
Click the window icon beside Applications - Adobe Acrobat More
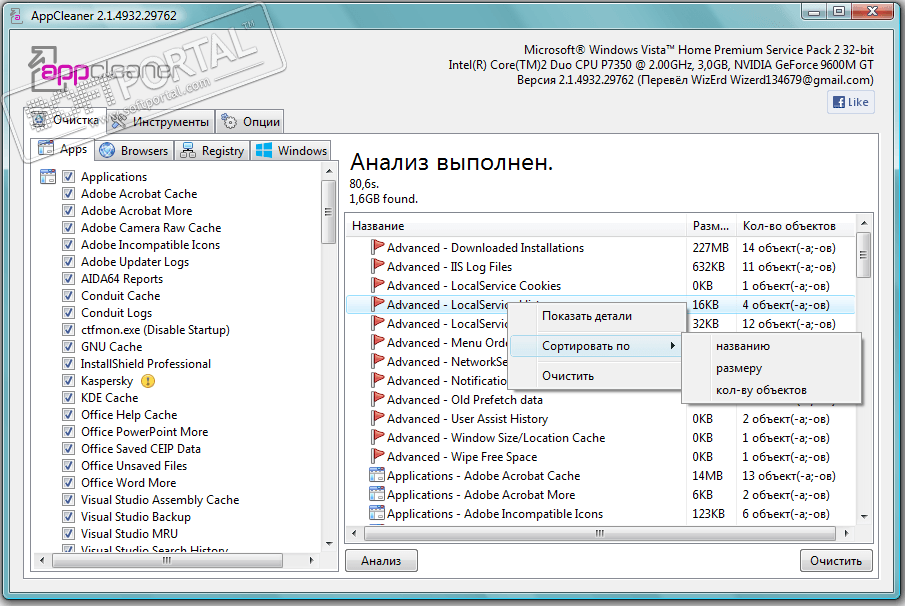(377, 495)
